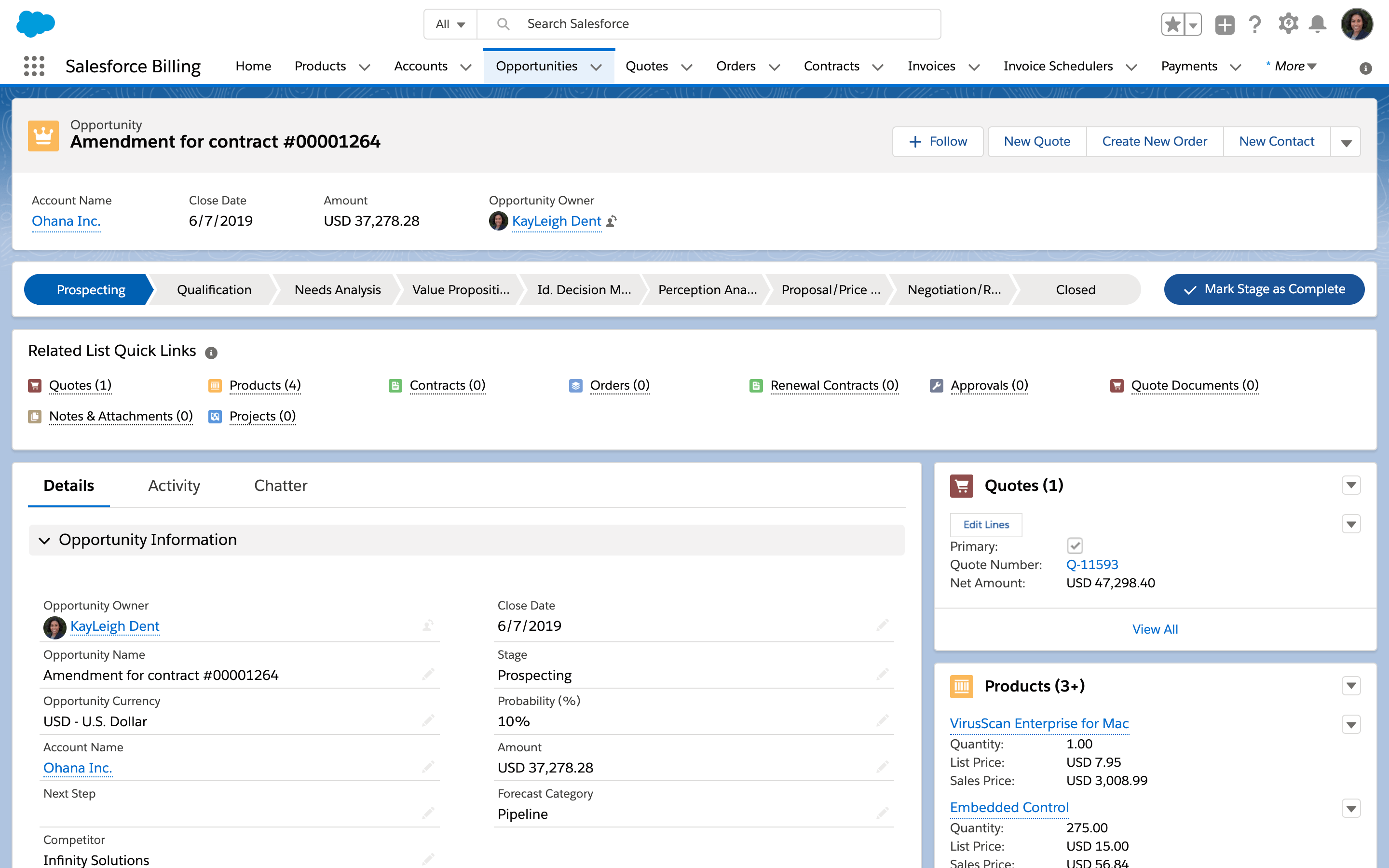
Task: Switch to the Activity tab
Action: (x=174, y=486)
